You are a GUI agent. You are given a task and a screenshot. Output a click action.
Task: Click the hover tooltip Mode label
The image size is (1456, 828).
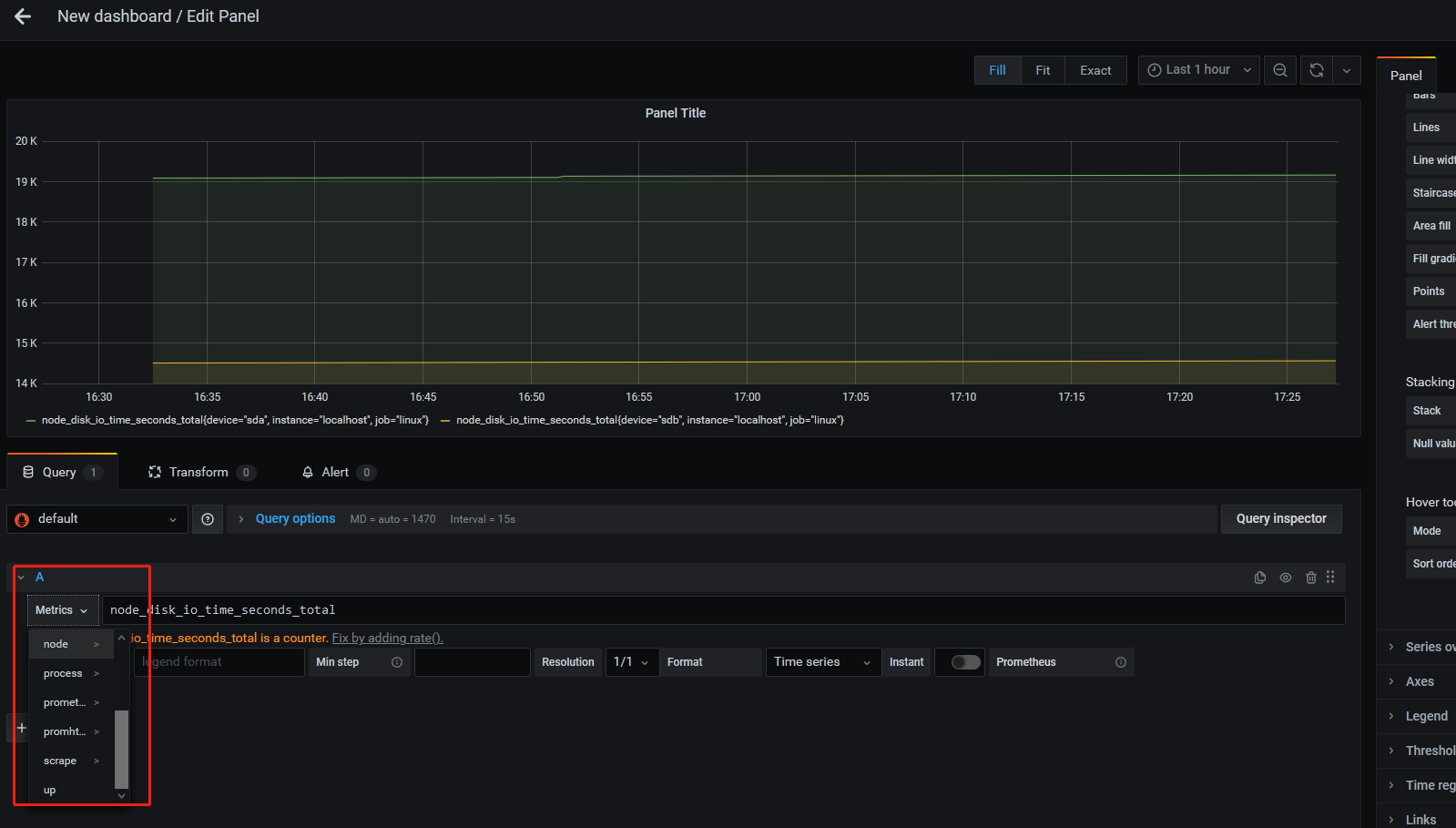[1427, 531]
